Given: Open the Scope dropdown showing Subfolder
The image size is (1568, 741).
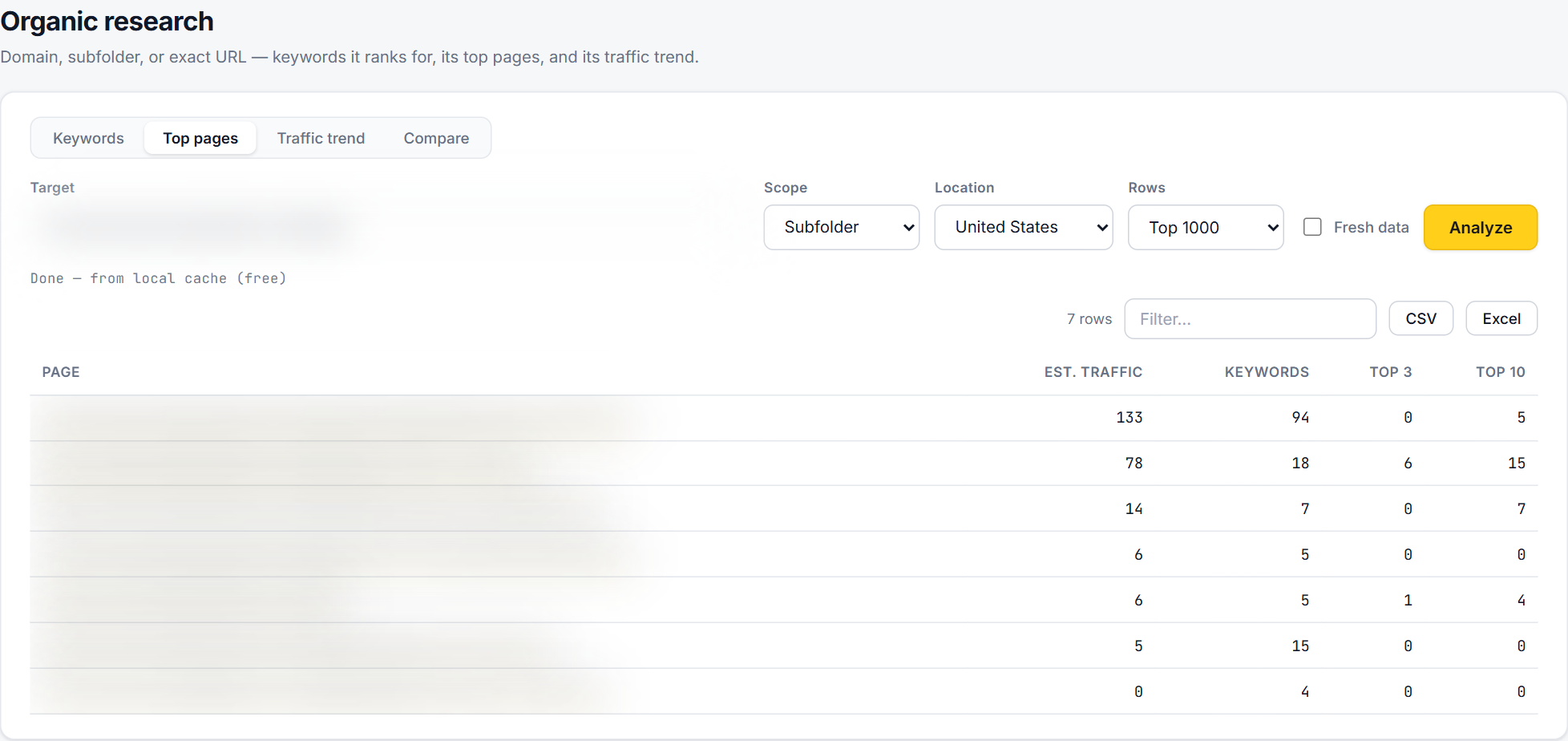Looking at the screenshot, I should (x=841, y=227).
